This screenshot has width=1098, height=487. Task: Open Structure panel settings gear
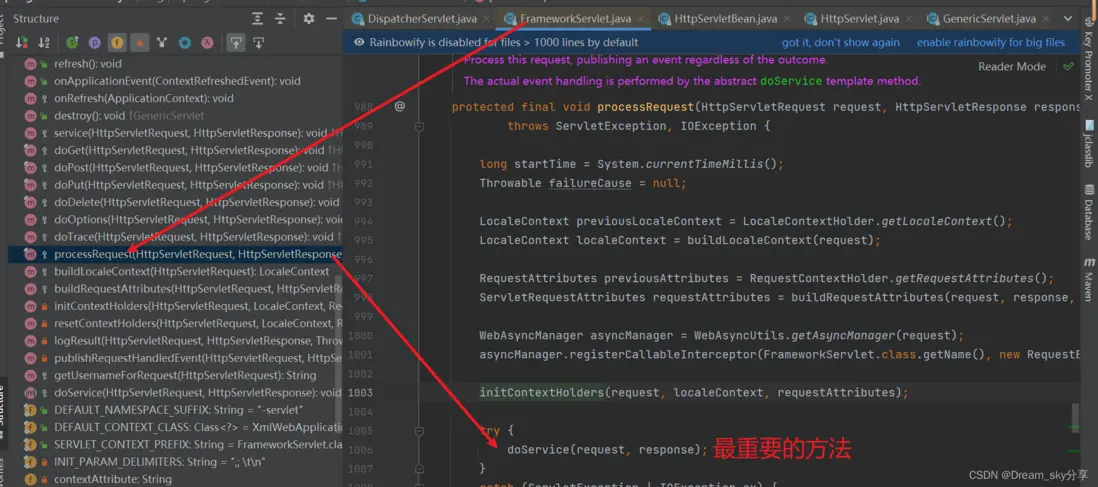tap(309, 19)
